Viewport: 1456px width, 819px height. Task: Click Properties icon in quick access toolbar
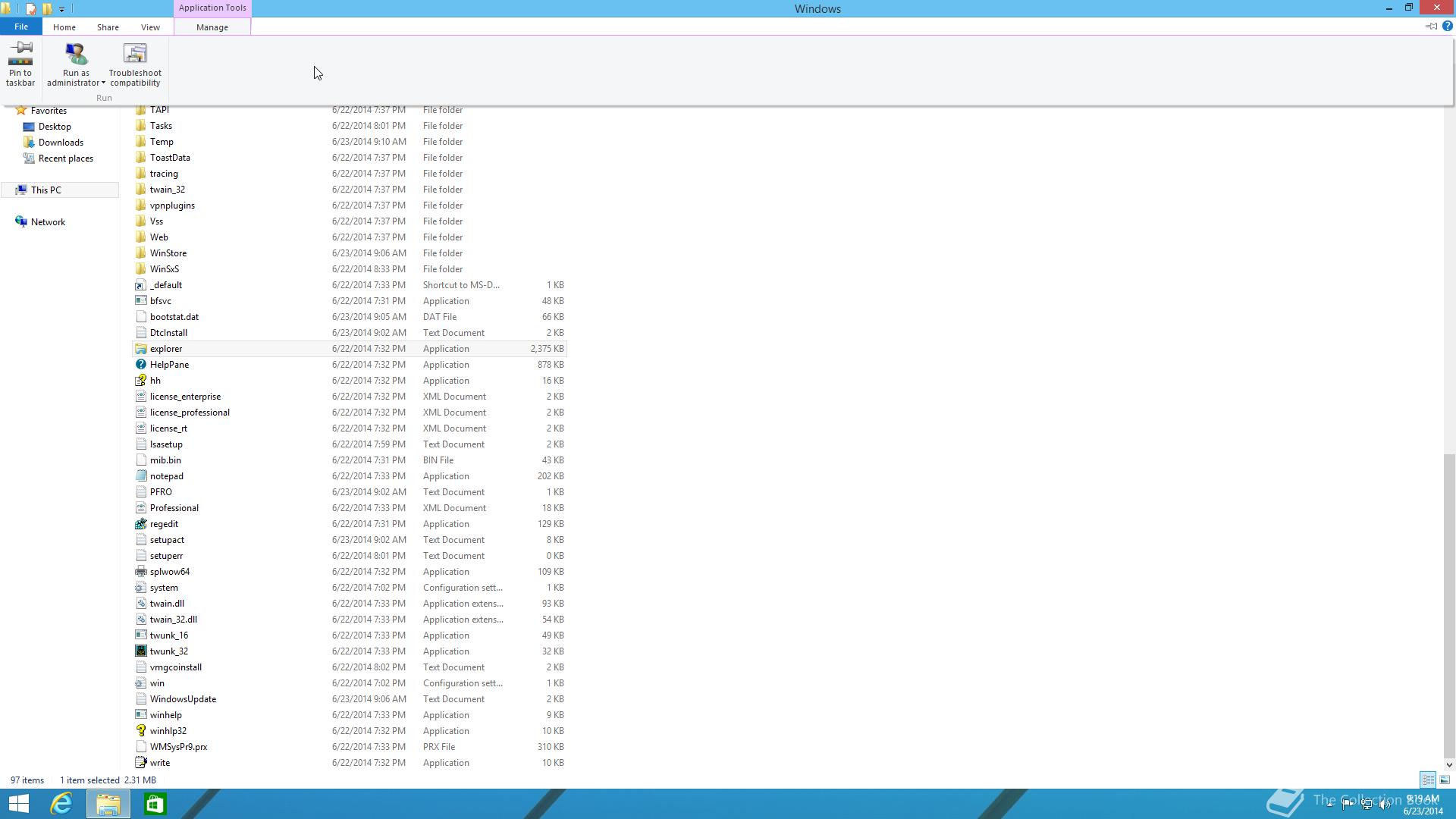pyautogui.click(x=30, y=9)
